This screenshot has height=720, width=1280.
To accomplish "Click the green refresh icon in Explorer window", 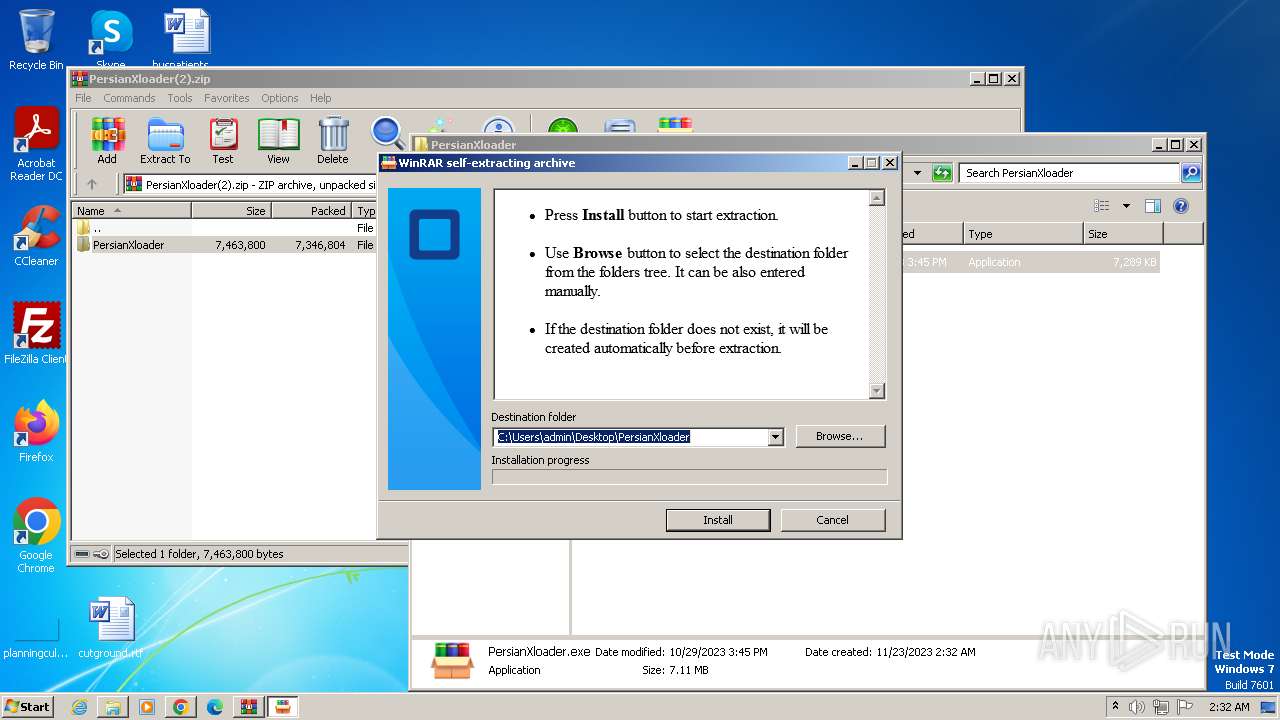I will point(941,173).
